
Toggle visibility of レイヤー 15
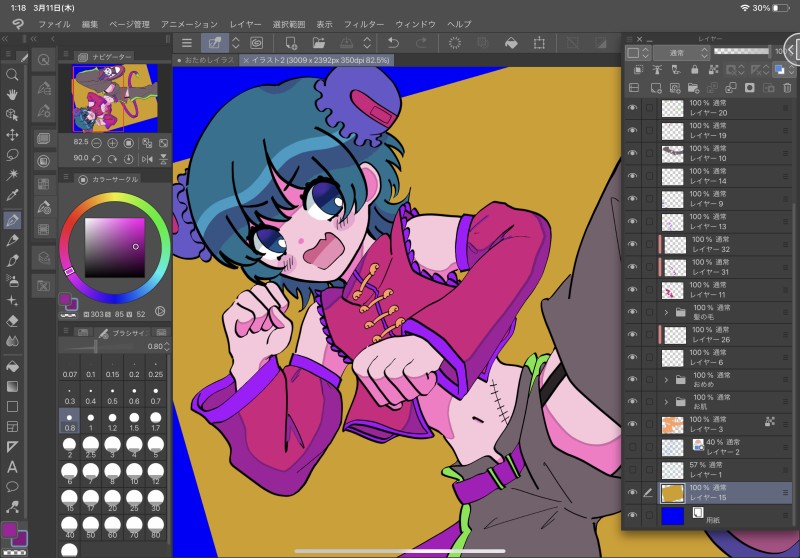tap(633, 492)
